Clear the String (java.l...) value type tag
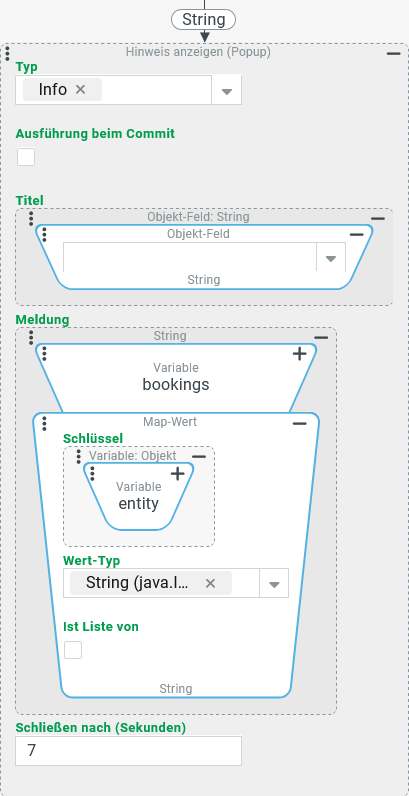Image resolution: width=409 pixels, height=796 pixels. 210,583
